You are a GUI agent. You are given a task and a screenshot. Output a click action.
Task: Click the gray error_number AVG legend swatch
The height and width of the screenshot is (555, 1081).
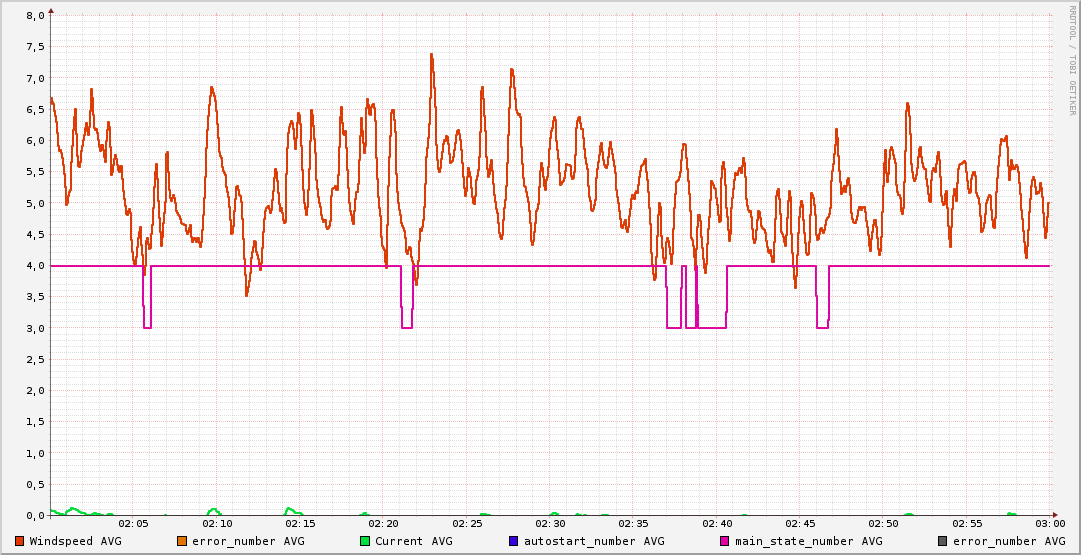pyautogui.click(x=943, y=541)
